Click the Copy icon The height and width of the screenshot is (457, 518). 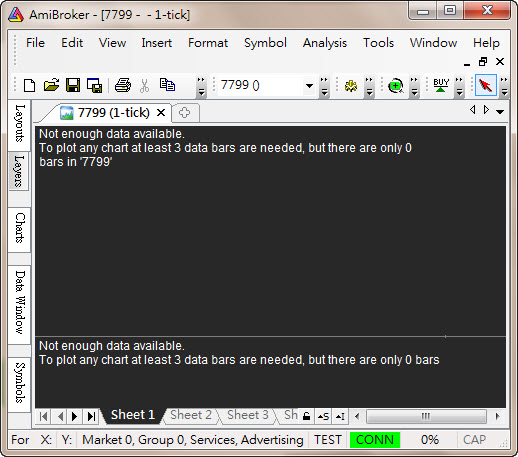[x=167, y=85]
